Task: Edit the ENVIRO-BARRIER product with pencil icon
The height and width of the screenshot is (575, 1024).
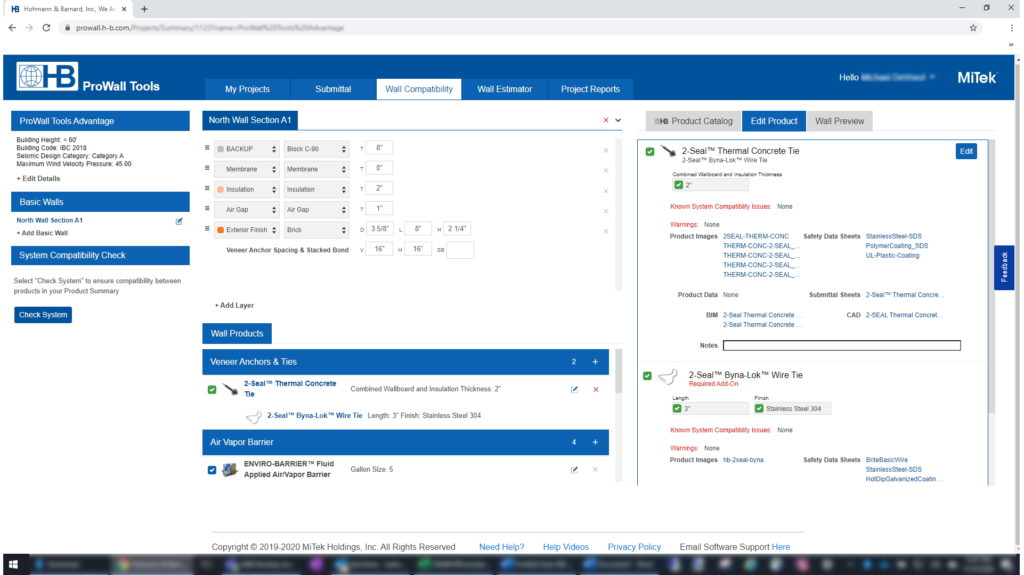Action: point(574,470)
